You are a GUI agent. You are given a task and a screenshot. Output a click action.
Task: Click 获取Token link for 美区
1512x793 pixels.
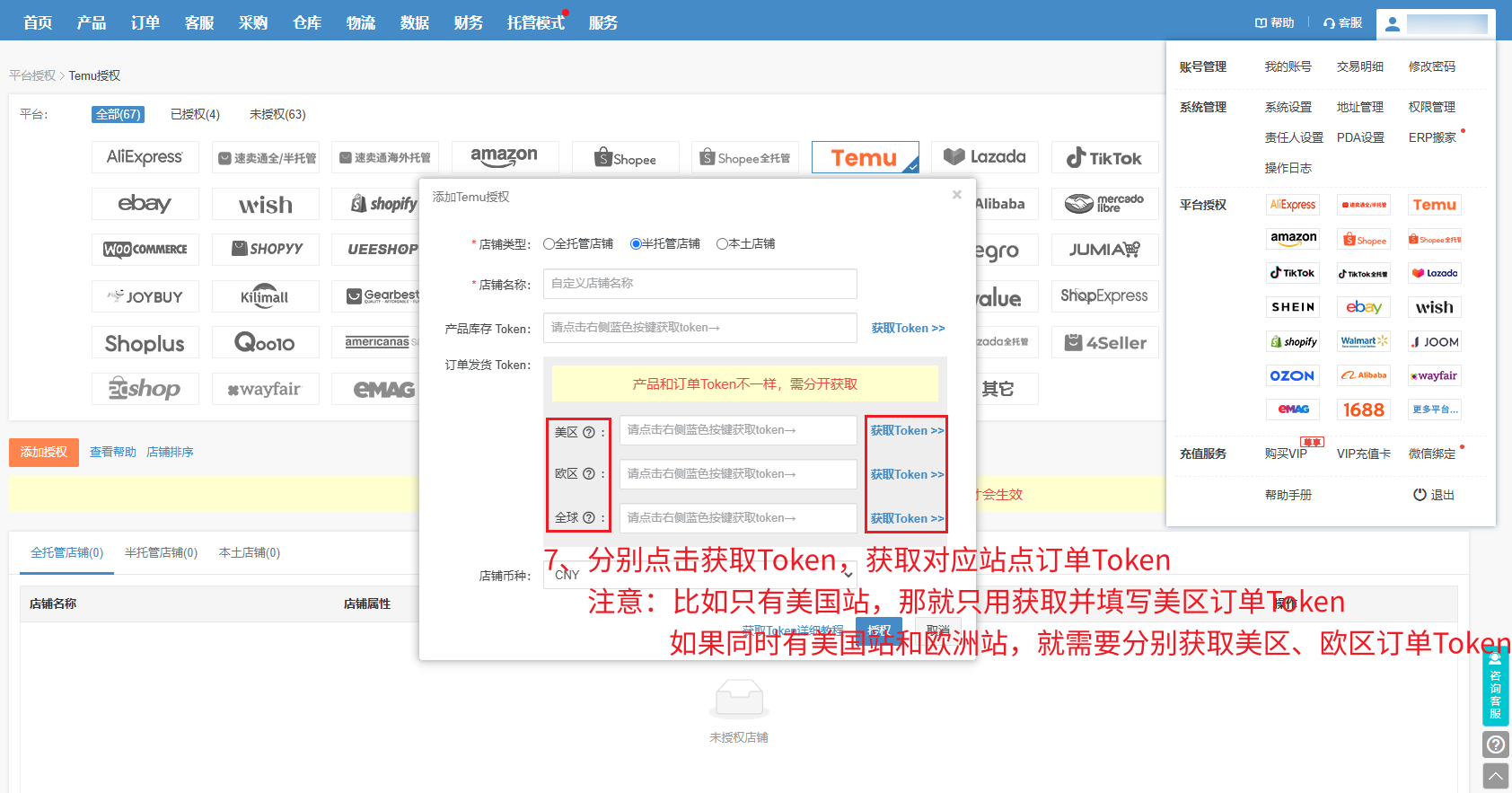coord(907,430)
